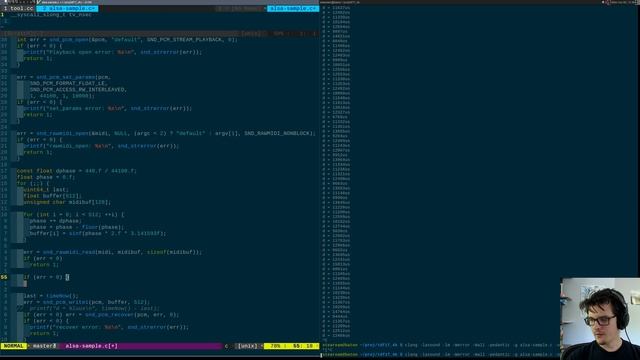
Task: Click the 55:10 line and column indicator
Action: click(302, 346)
